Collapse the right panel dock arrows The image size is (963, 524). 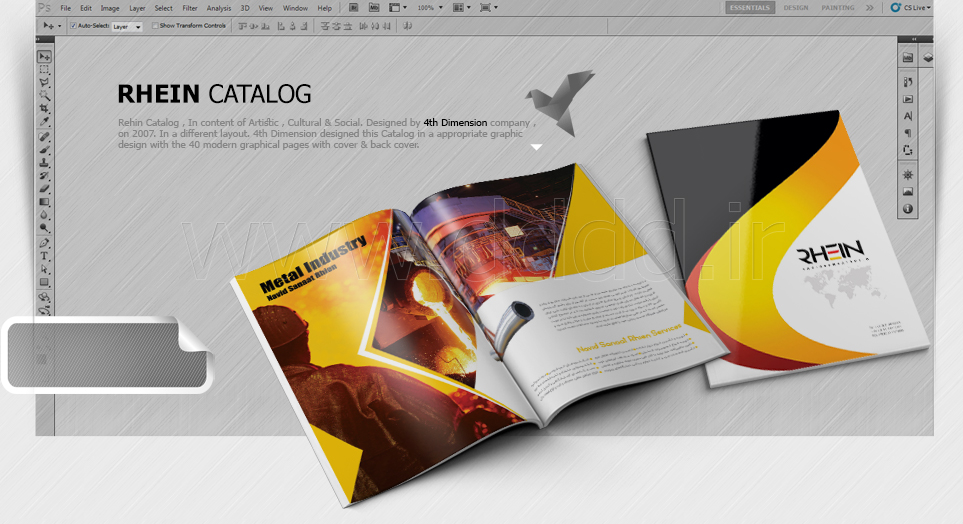point(914,39)
